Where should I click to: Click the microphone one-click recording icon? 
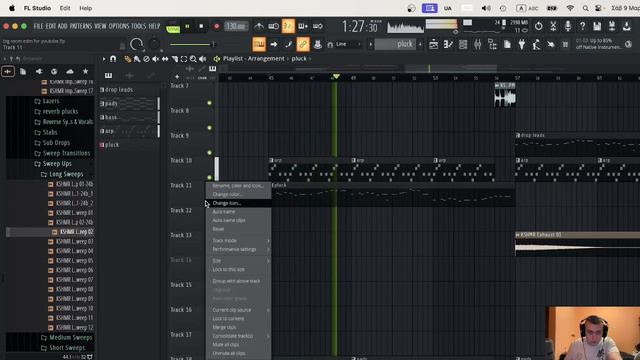click(568, 26)
